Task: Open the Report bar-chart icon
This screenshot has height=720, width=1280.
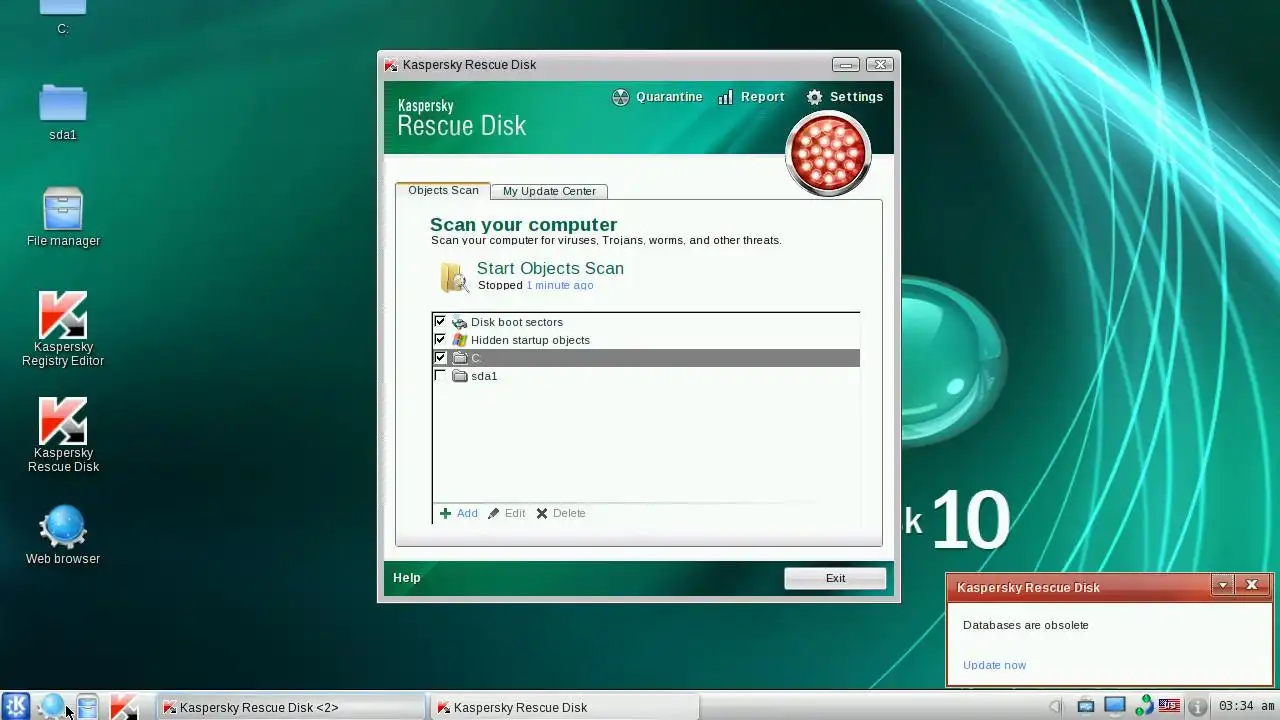Action: click(x=726, y=97)
